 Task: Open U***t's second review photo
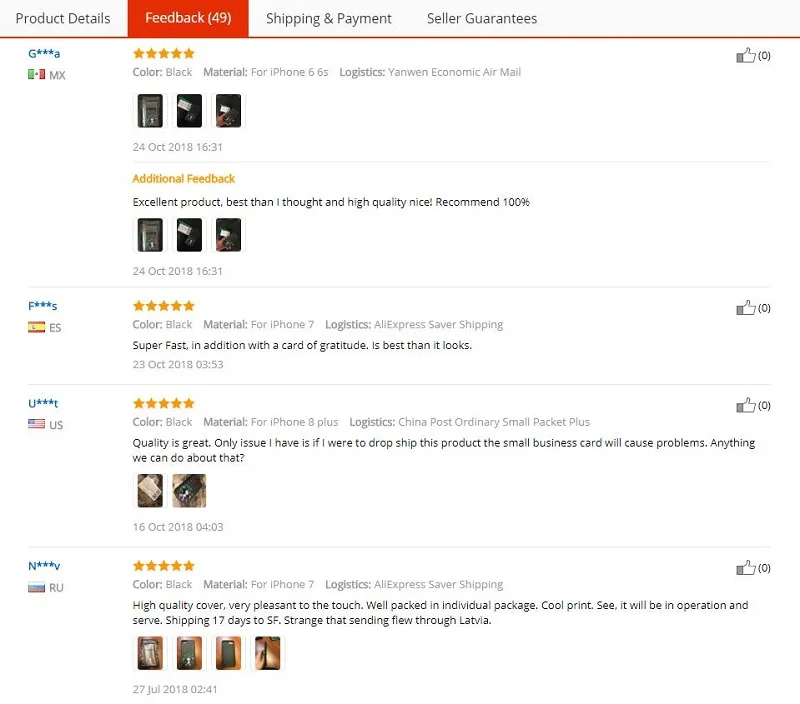click(189, 491)
